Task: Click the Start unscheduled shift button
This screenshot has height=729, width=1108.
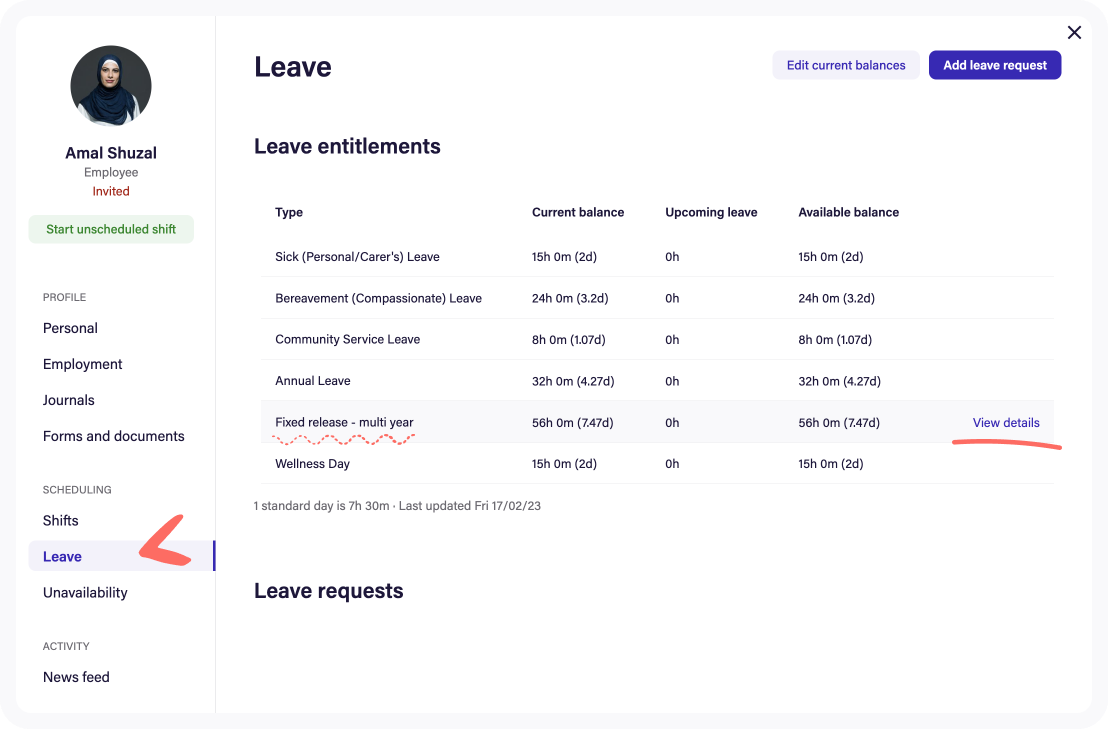Action: [111, 229]
